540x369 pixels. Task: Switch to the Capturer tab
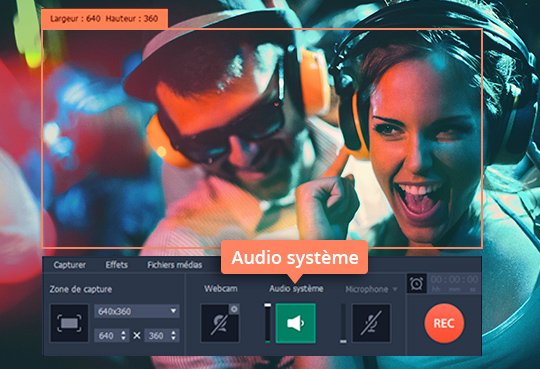[70, 265]
